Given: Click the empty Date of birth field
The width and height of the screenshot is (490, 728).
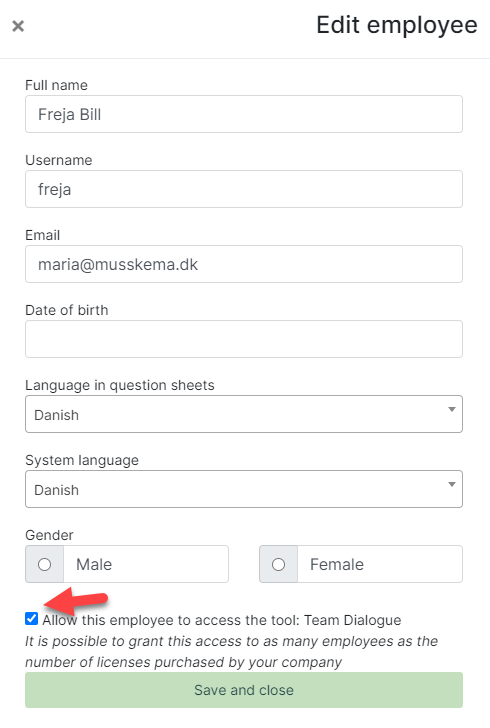Looking at the screenshot, I should (244, 339).
